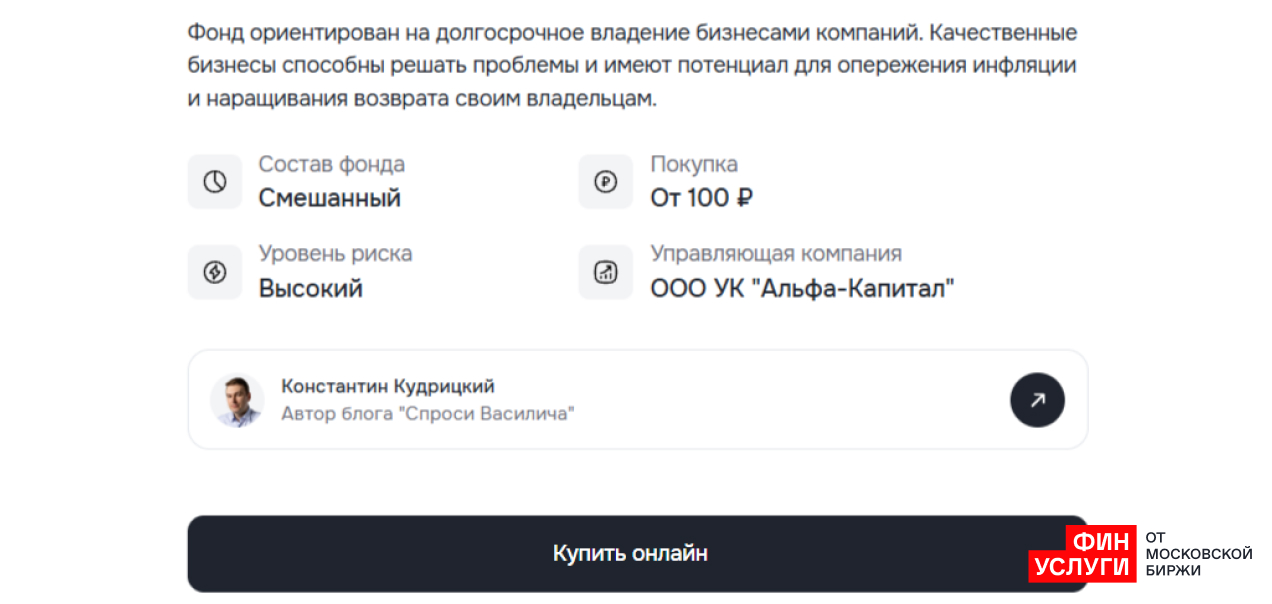Click the Высокий risk level value

tap(311, 289)
